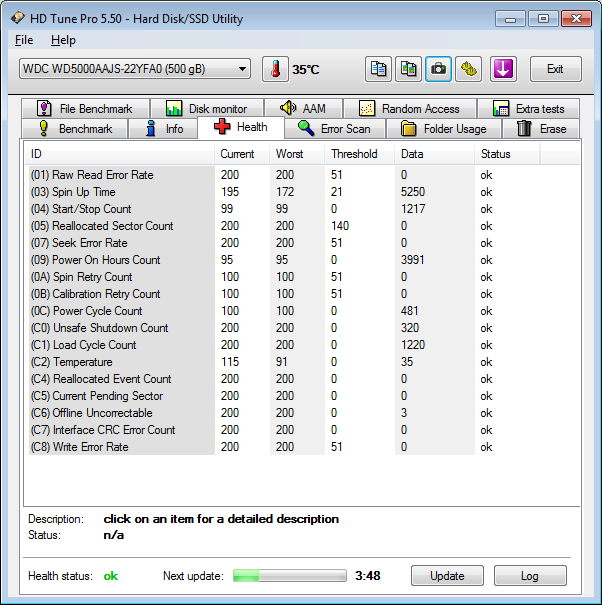Select the Health tab
This screenshot has height=605, width=602.
pyautogui.click(x=241, y=127)
